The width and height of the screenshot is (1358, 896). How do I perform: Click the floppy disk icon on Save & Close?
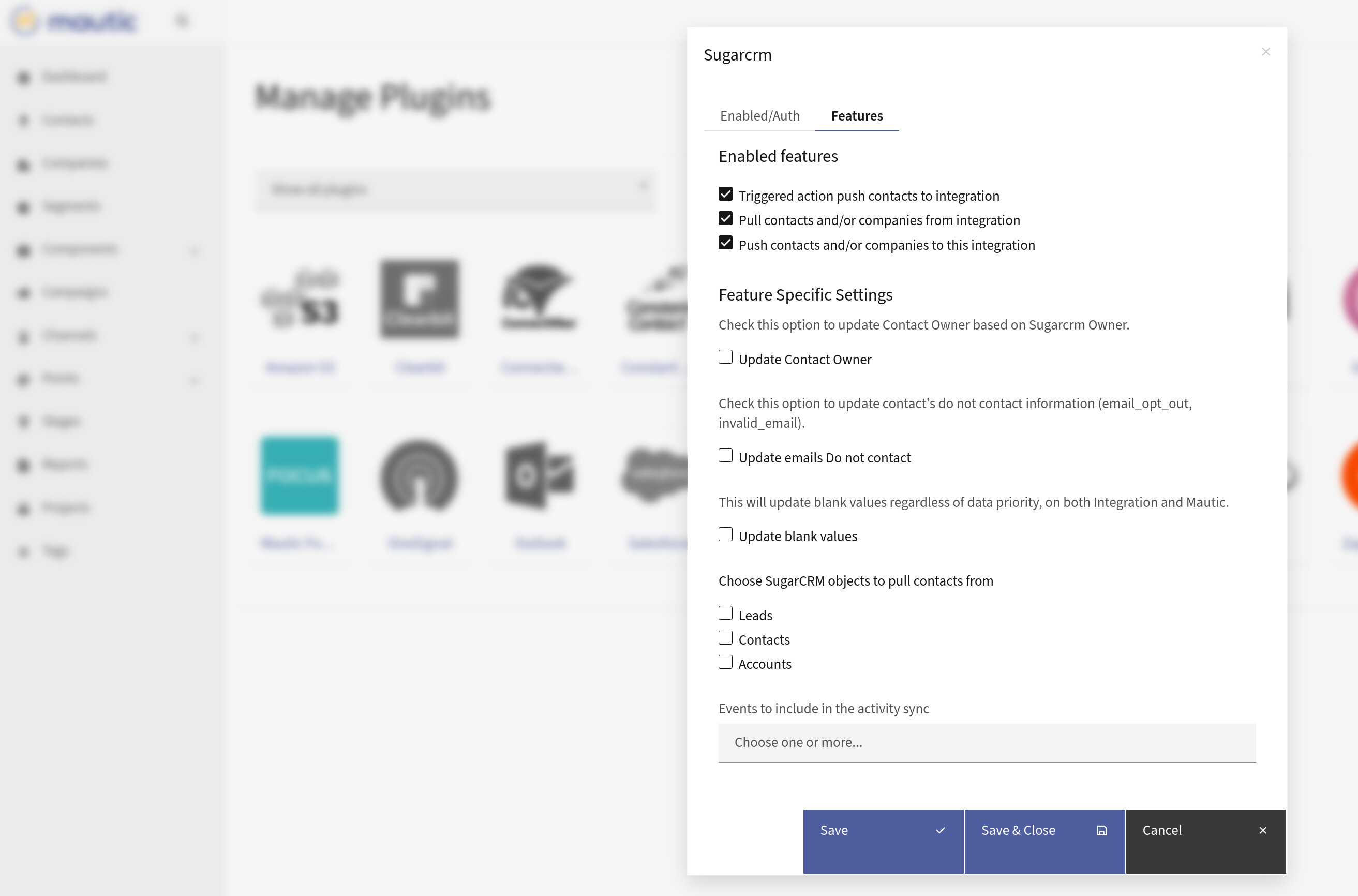point(1101,830)
